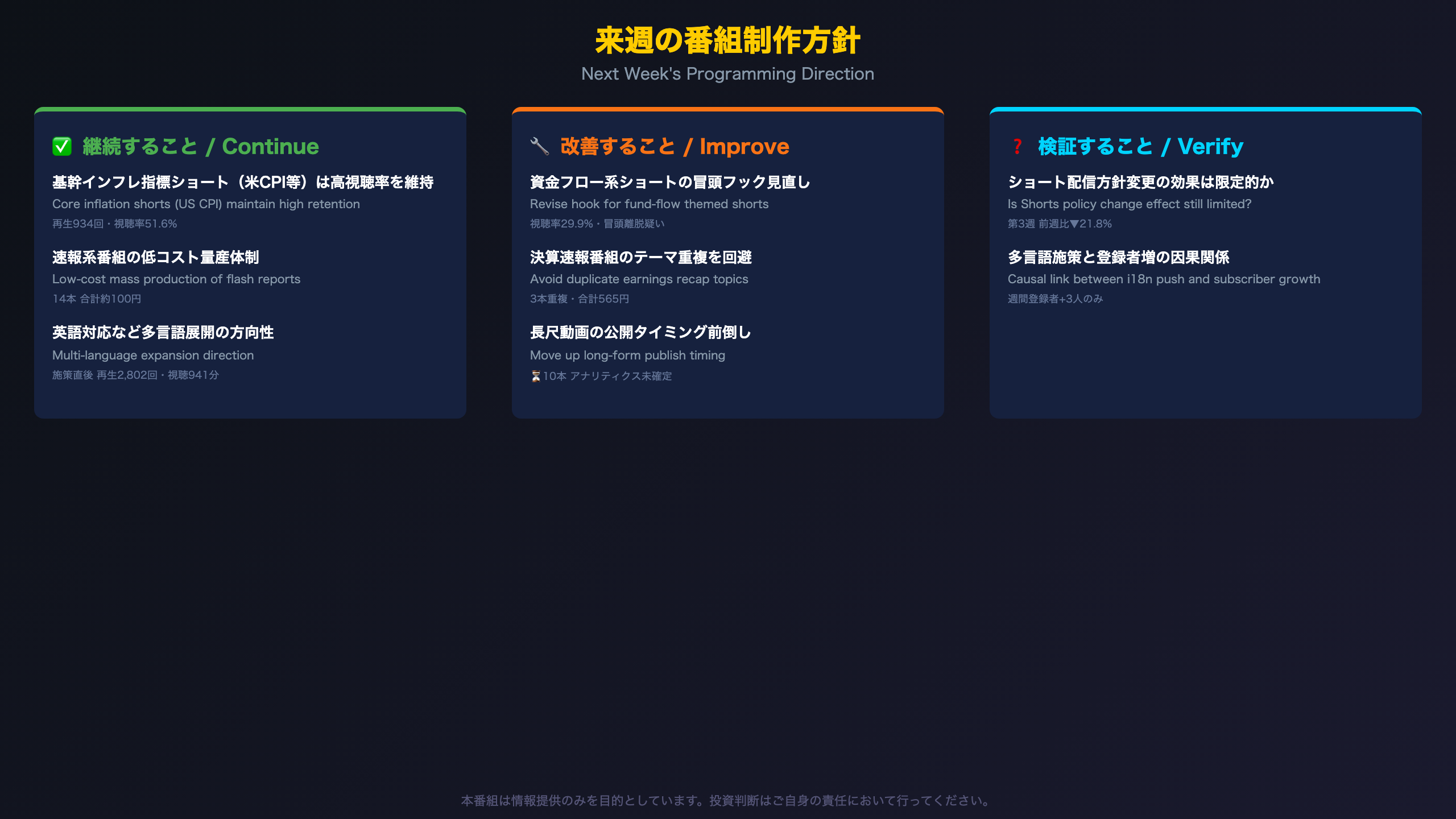
Task: Click Core inflation shorts (US CPI) maintain high retention
Action: [206, 204]
